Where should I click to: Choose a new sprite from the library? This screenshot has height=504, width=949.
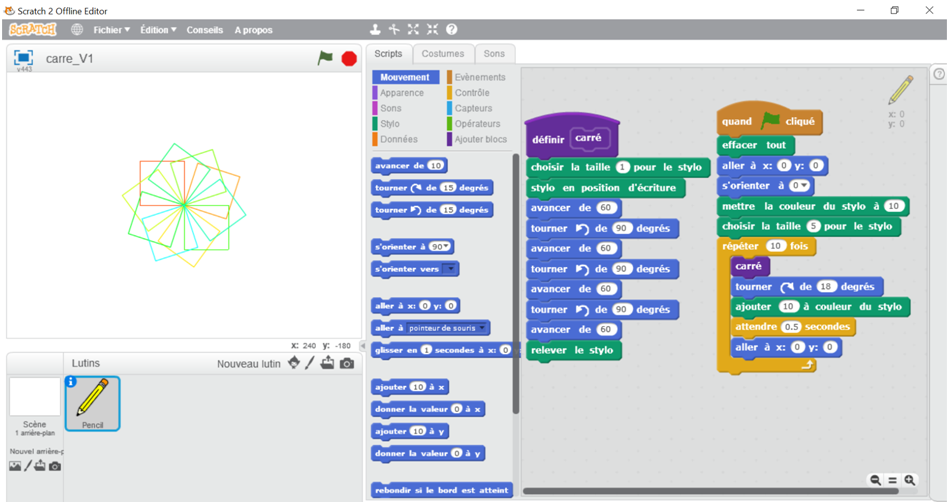[293, 363]
